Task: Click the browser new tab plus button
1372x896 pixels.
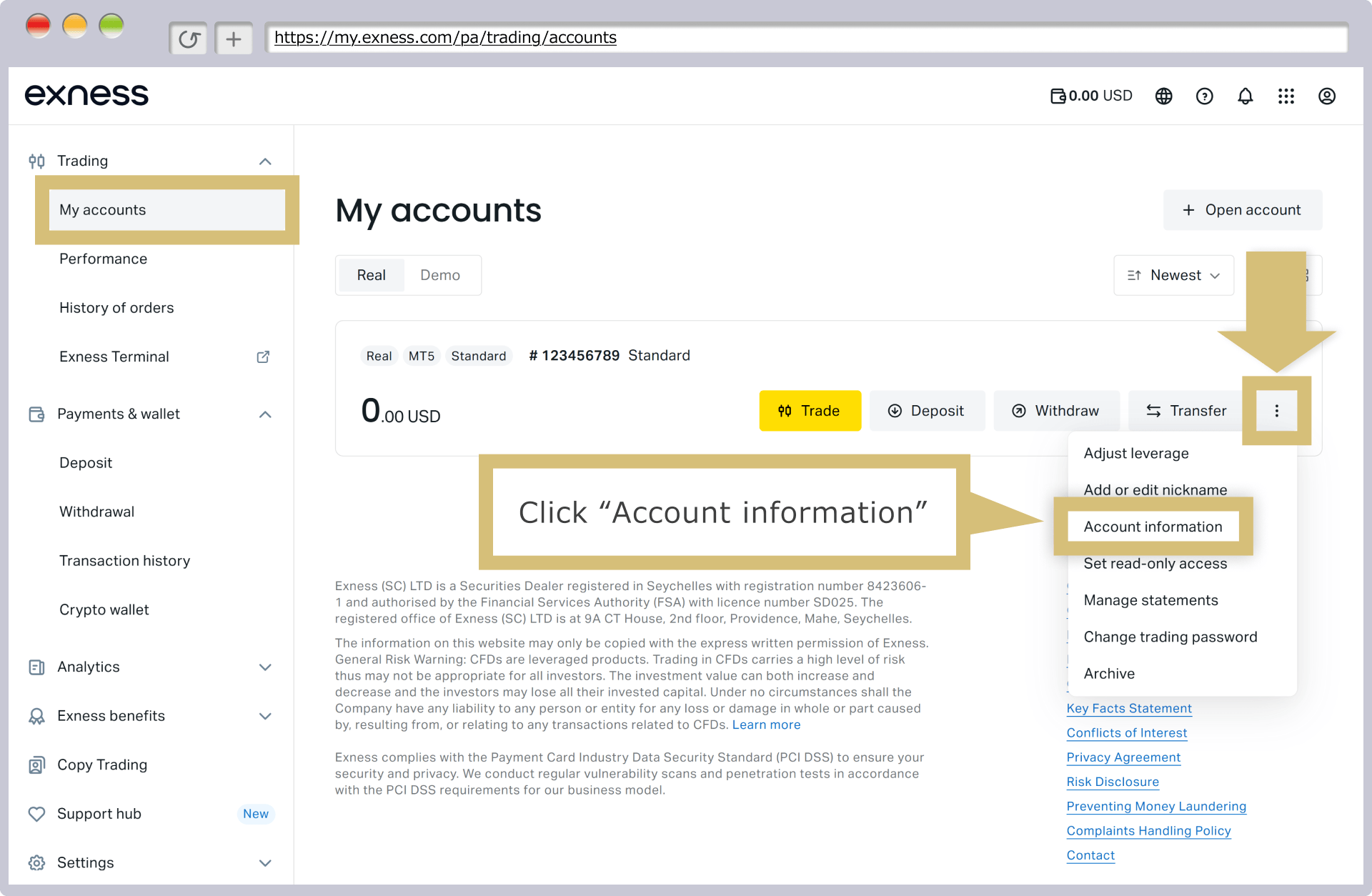Action: click(x=234, y=39)
